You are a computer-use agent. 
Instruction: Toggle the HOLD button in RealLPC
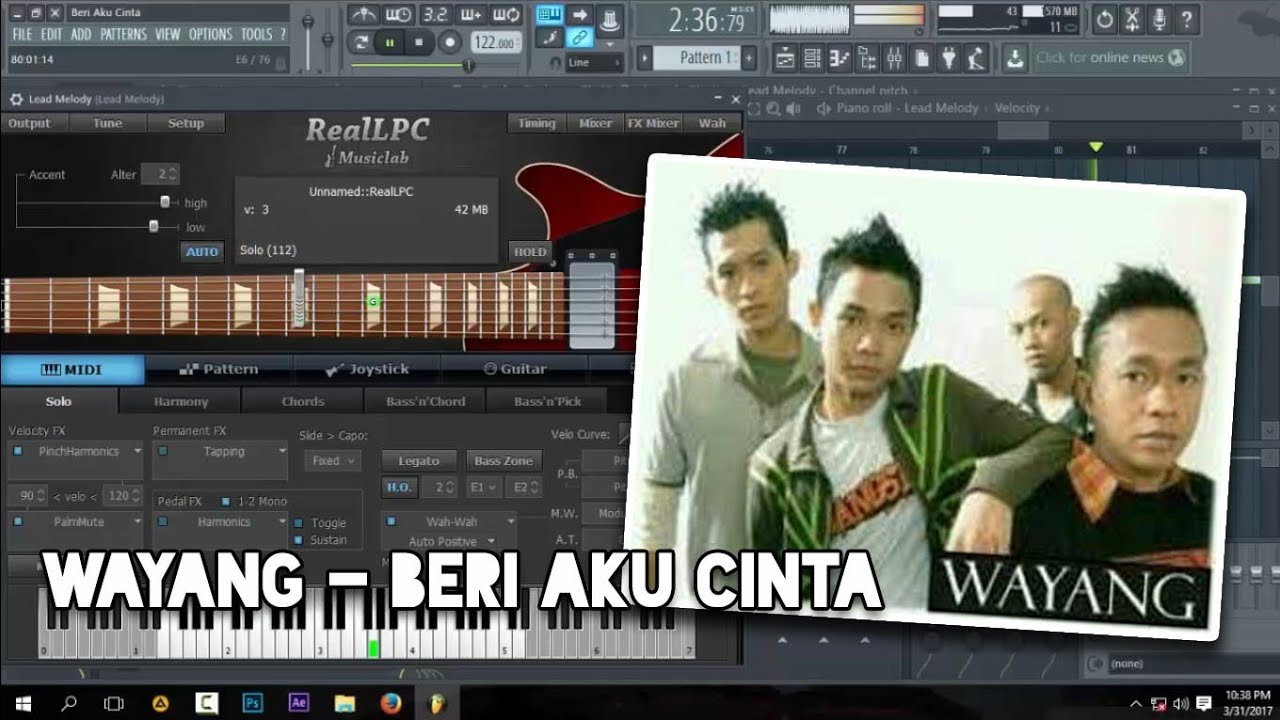530,252
